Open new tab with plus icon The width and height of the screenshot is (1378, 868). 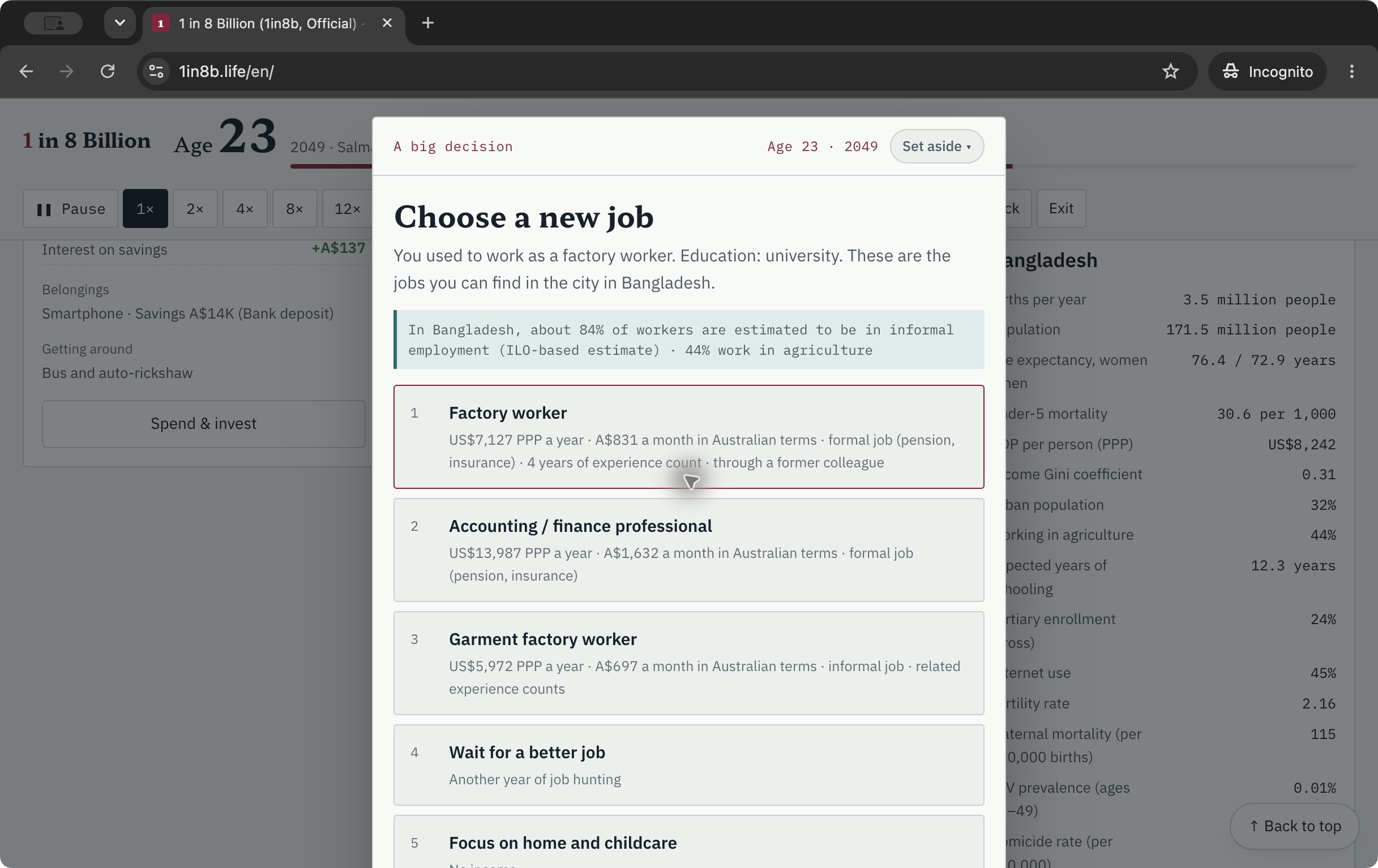[427, 23]
